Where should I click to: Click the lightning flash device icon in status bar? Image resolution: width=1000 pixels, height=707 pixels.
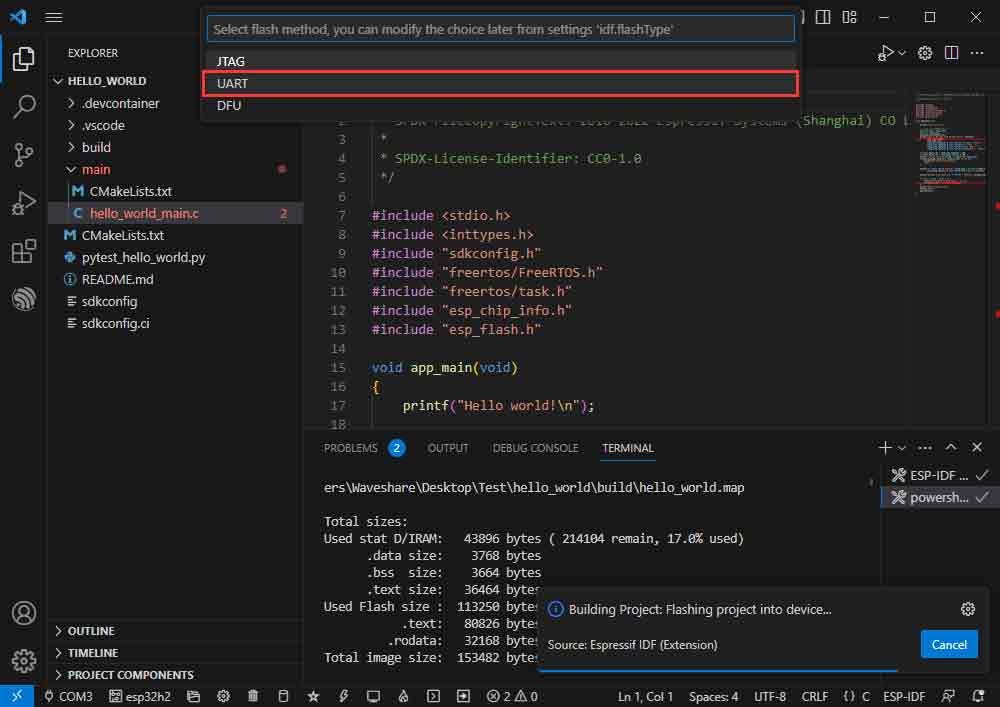pyautogui.click(x=343, y=696)
